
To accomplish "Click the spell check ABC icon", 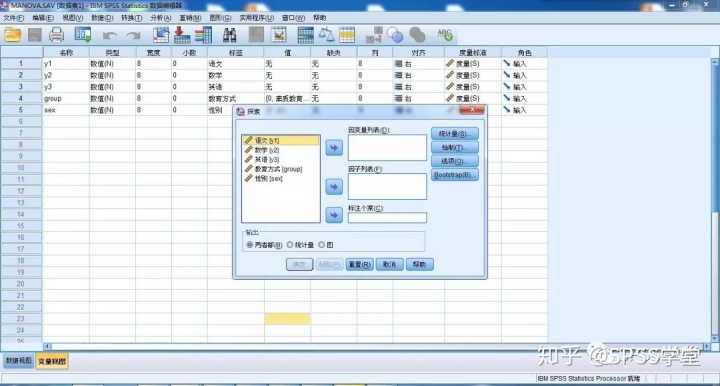I will pyautogui.click(x=444, y=35).
